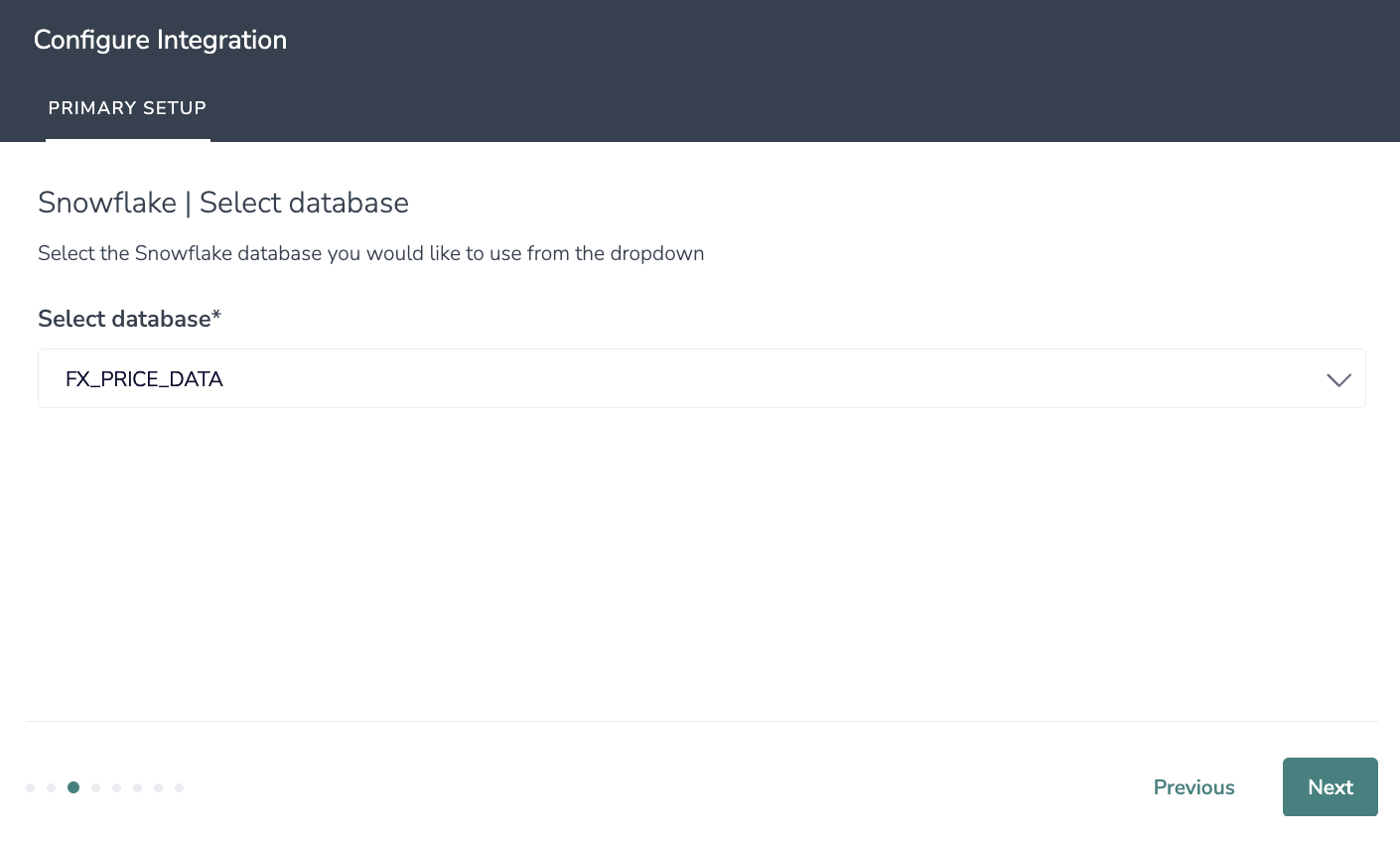Click the "Configure Integration" title
This screenshot has height=842, width=1400.
pos(160,40)
